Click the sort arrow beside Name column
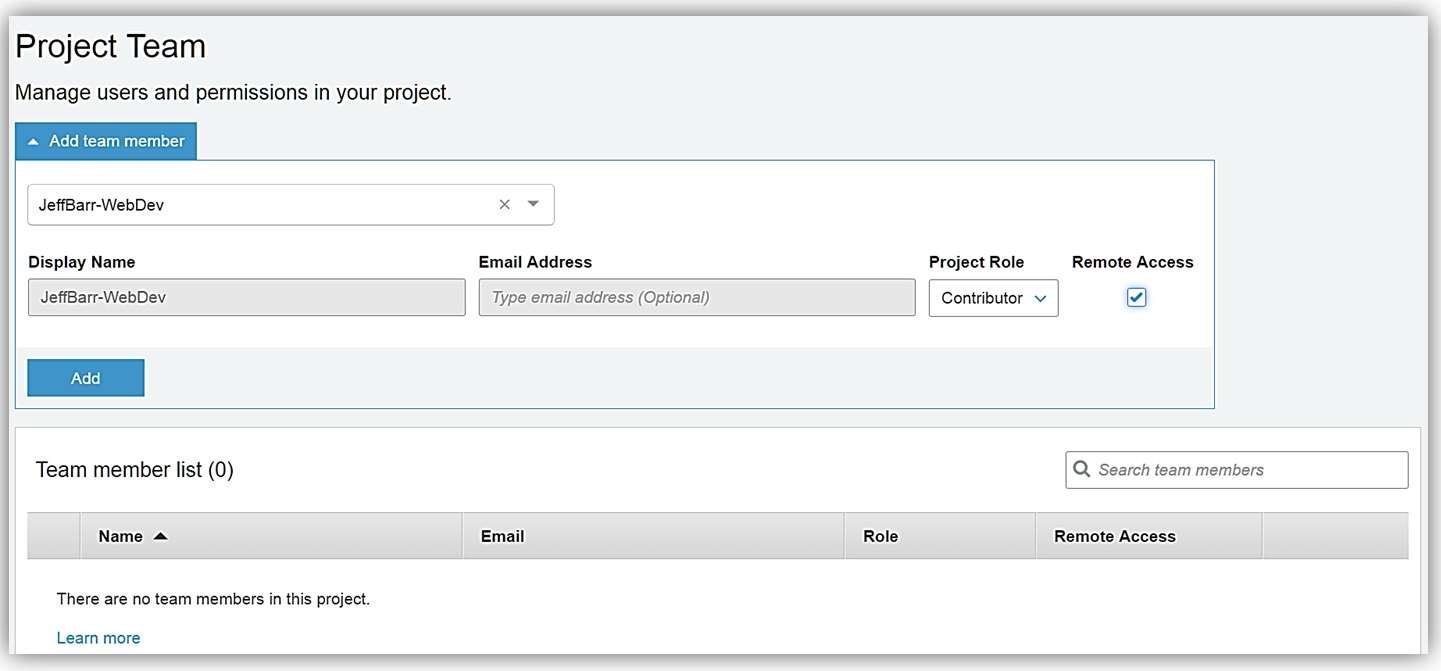 pyautogui.click(x=160, y=536)
